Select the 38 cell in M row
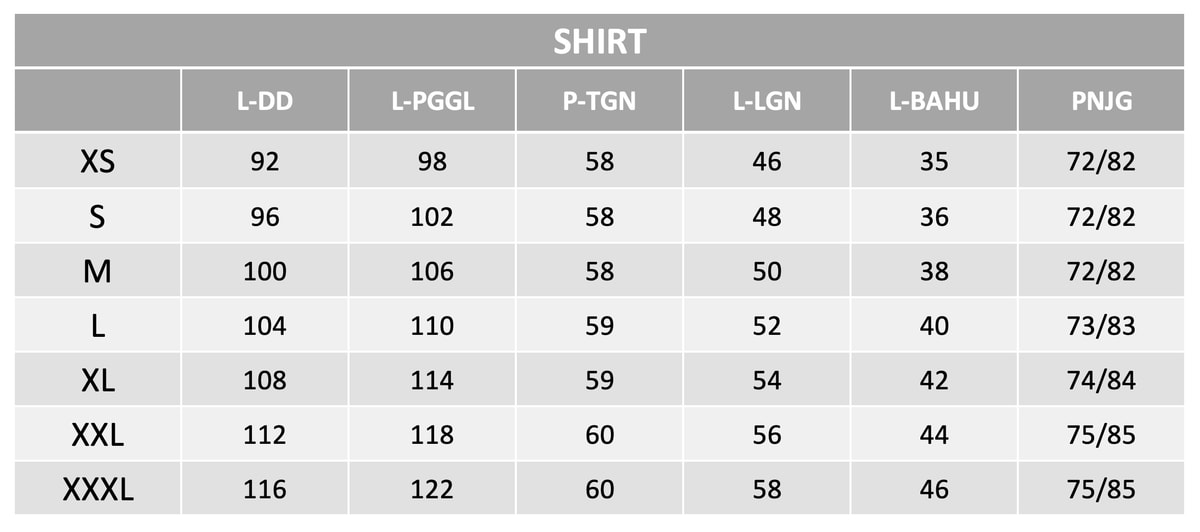Viewport: 1200px width, 532px height. [x=934, y=271]
